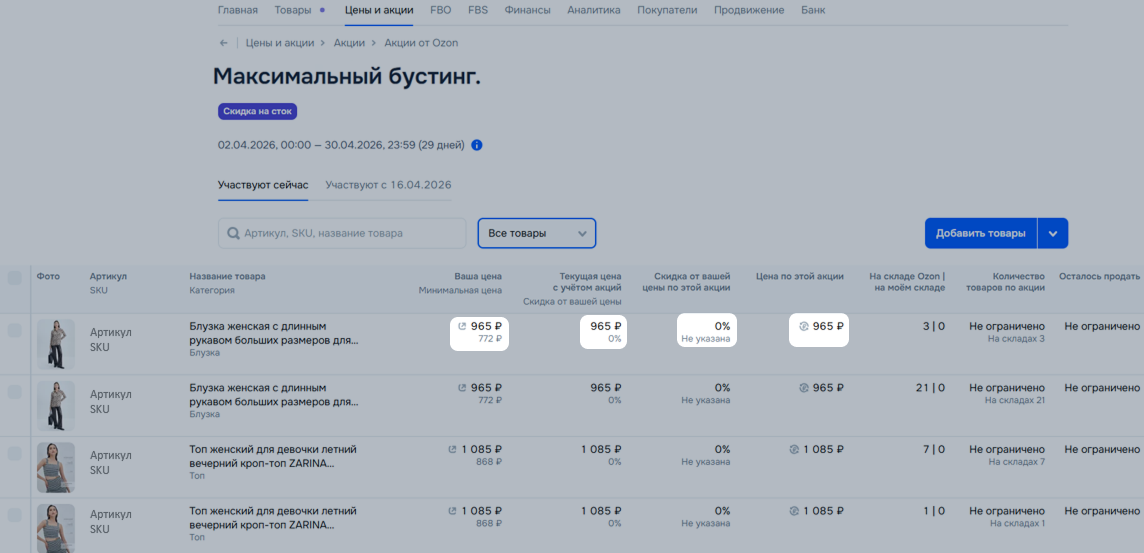
Task: Expand the arrow next to Добавить товары
Action: (1053, 233)
